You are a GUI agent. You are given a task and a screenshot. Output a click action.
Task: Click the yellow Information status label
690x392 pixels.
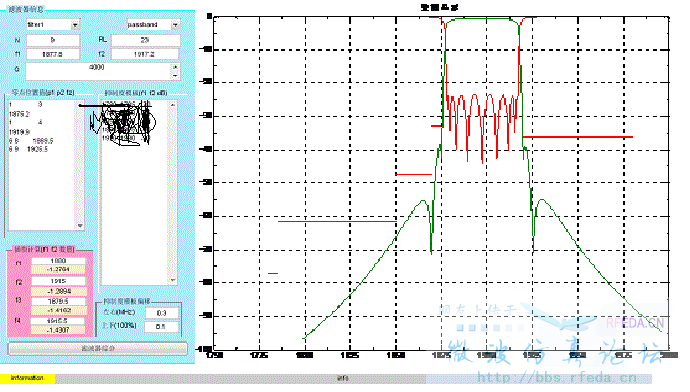pos(27,378)
